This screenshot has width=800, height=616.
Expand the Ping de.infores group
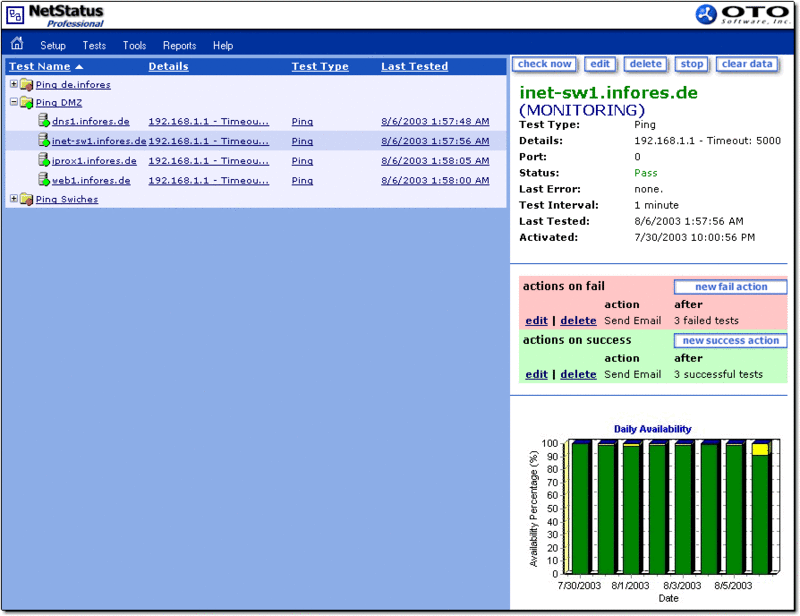(14, 84)
